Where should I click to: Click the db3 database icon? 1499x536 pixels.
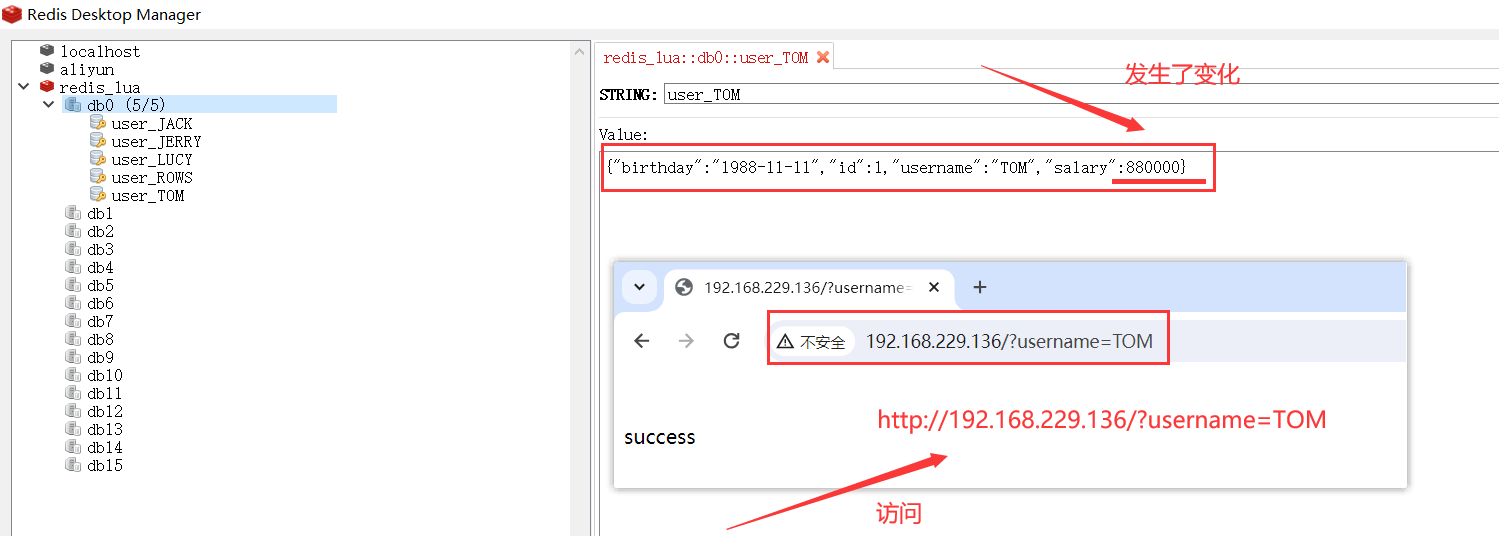point(73,249)
